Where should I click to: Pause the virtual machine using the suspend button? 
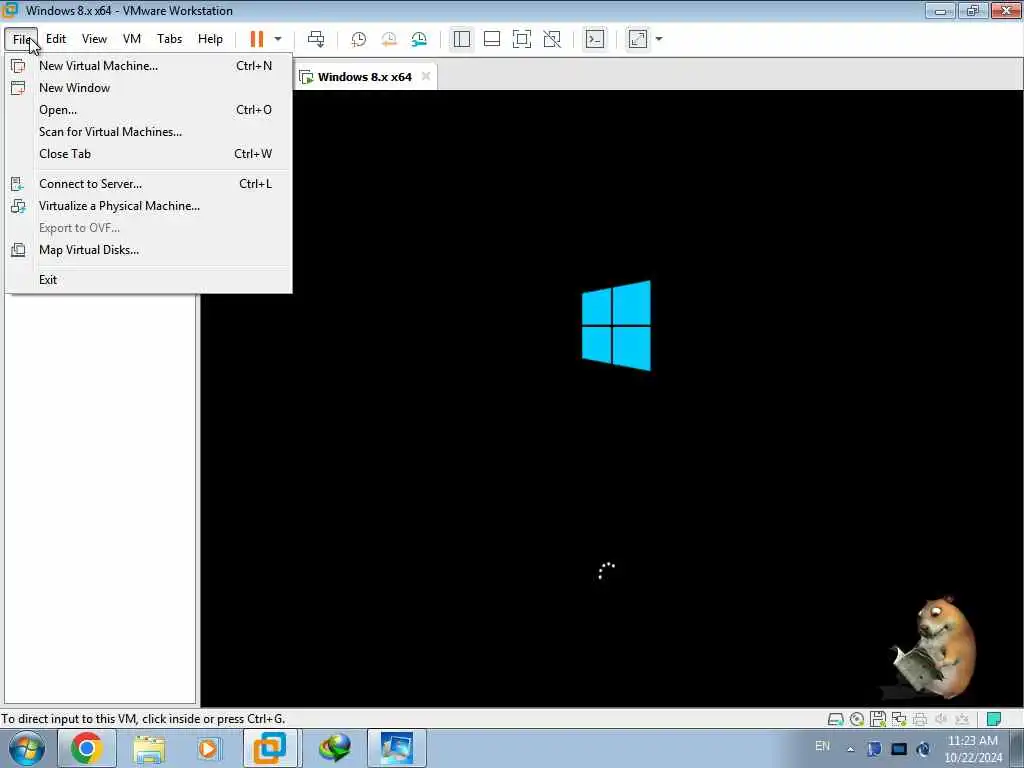(257, 39)
